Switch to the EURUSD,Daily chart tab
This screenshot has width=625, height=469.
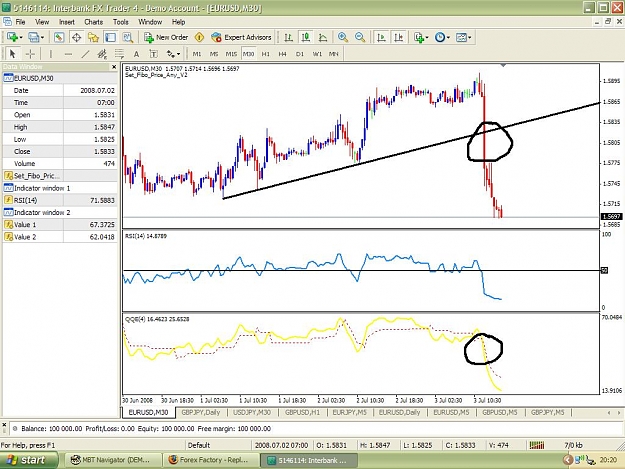point(399,412)
